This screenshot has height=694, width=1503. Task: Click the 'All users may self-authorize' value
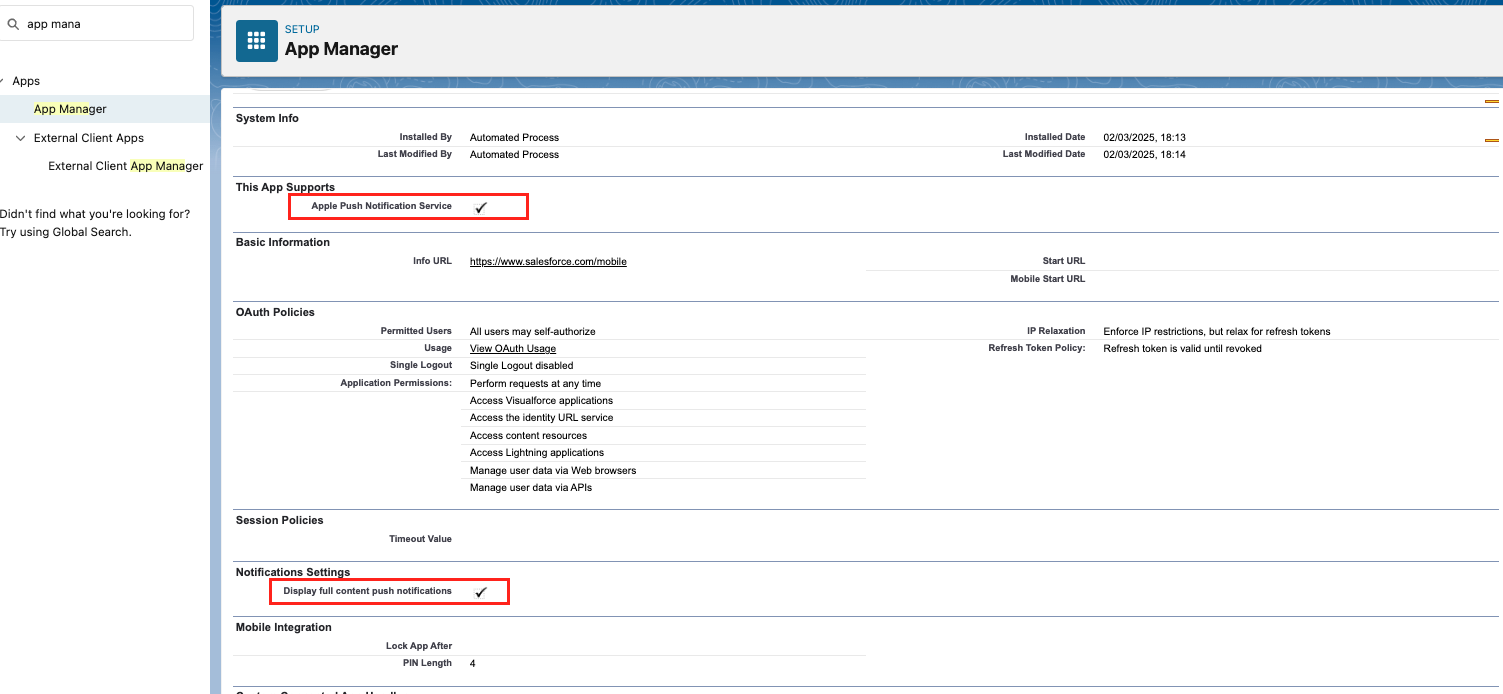click(x=532, y=331)
